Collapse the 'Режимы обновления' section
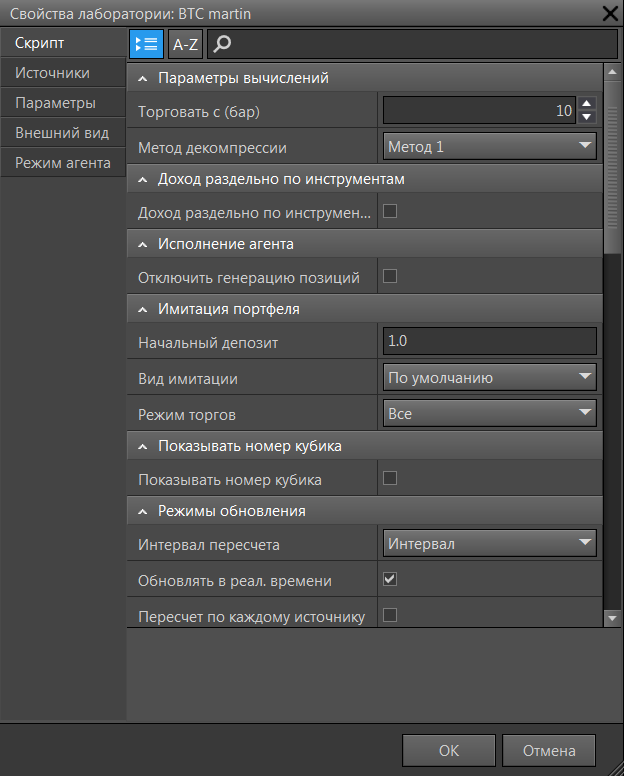 point(143,511)
